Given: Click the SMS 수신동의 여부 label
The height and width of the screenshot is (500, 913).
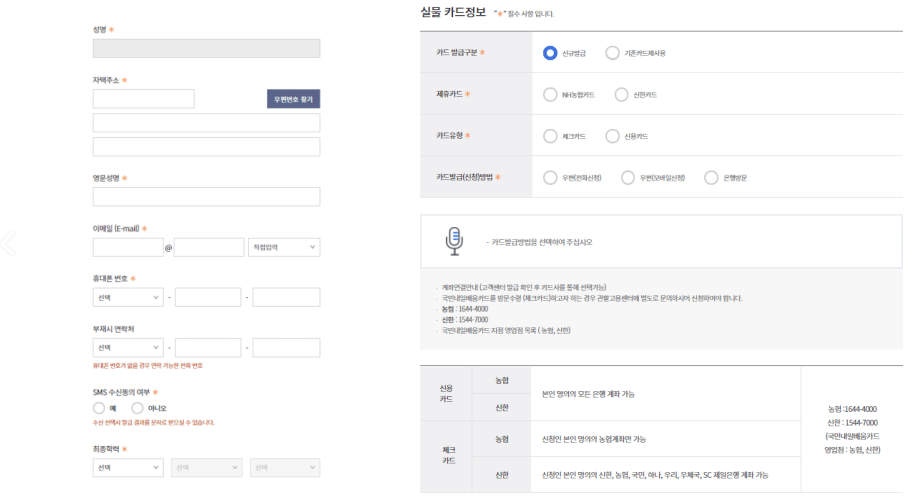Looking at the screenshot, I should [x=121, y=392].
